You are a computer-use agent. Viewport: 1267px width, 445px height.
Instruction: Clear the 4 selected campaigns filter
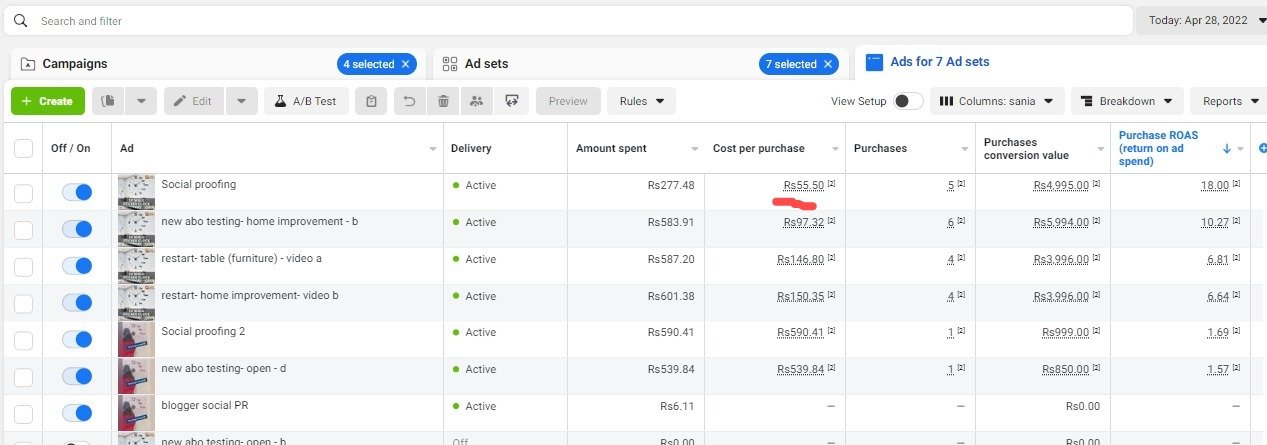pos(405,64)
